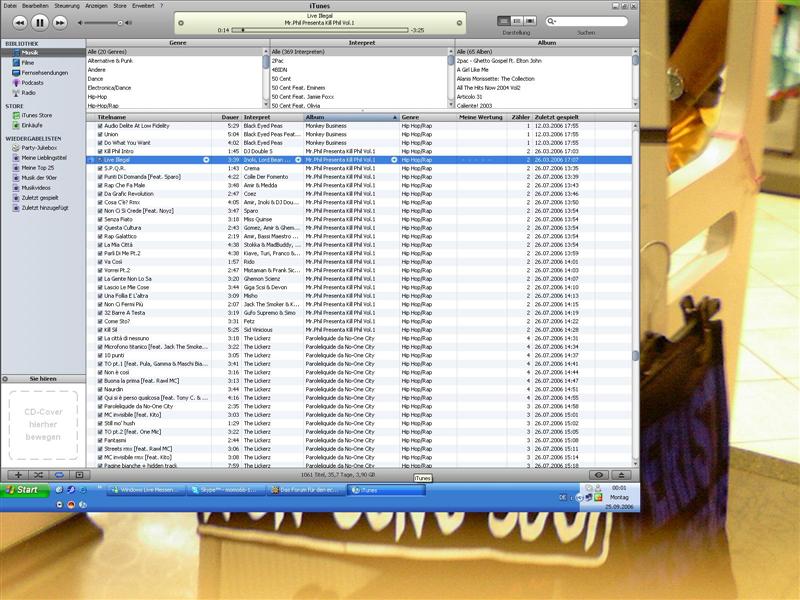The image size is (800, 600).
Task: Open the Bearbeiten menu
Action: tap(35, 5)
